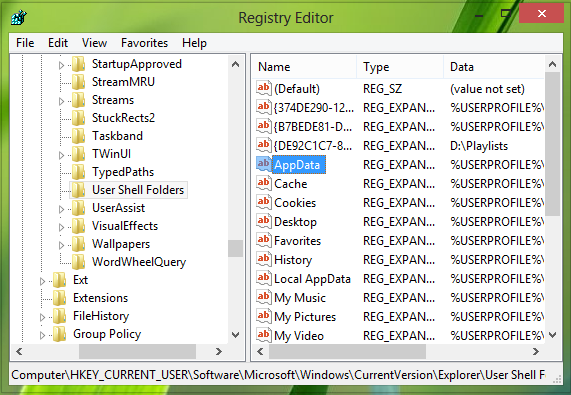Click the Group Policy folder icon
The image size is (571, 395).
coord(59,334)
